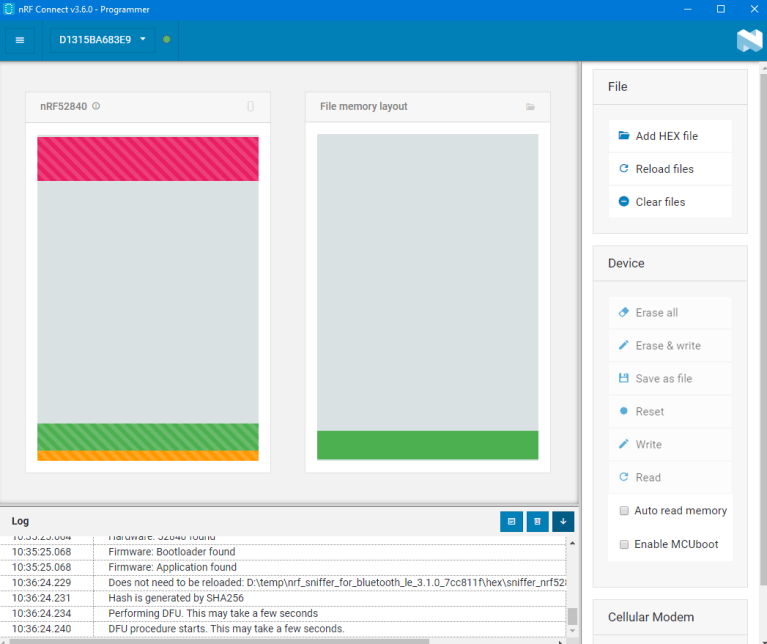Toggle log autoscroll down-arrow button
Image resolution: width=767 pixels, height=644 pixels.
[x=563, y=521]
